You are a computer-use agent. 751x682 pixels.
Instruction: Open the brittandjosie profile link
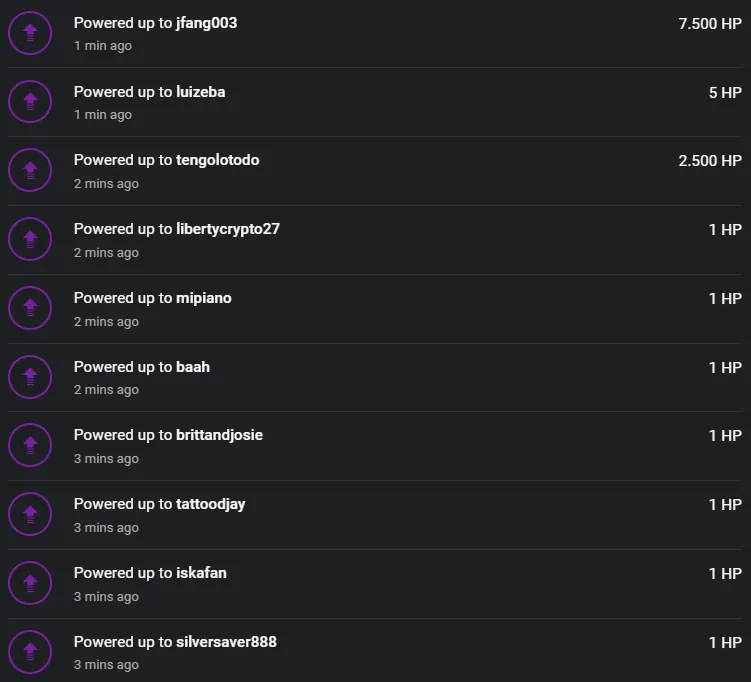[219, 435]
